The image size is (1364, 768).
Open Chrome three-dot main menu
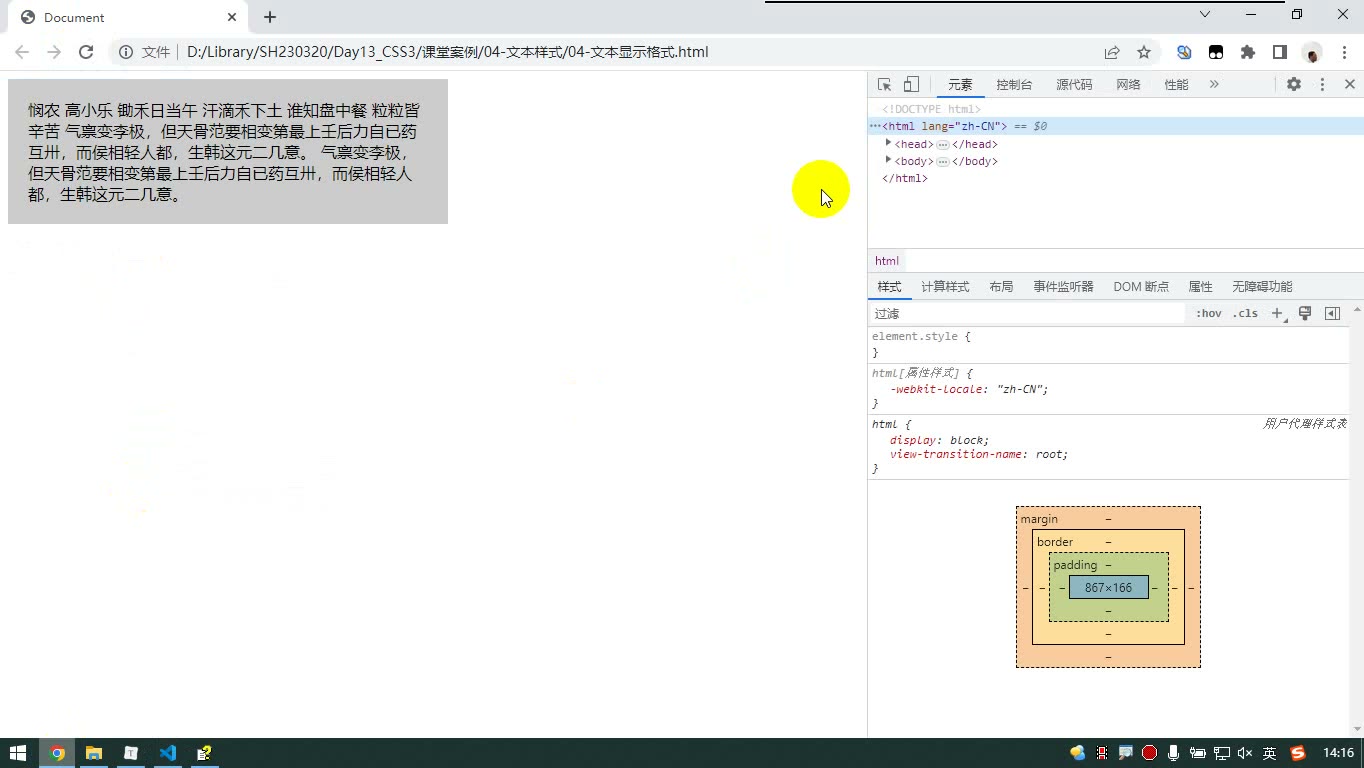click(1343, 52)
